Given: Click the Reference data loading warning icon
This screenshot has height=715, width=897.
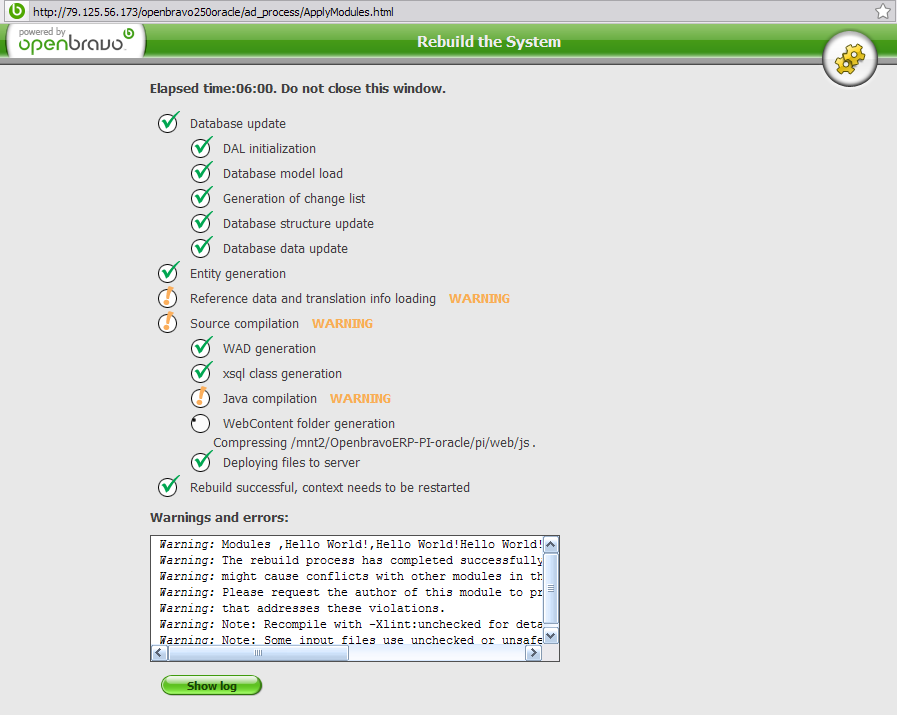Looking at the screenshot, I should (x=169, y=298).
